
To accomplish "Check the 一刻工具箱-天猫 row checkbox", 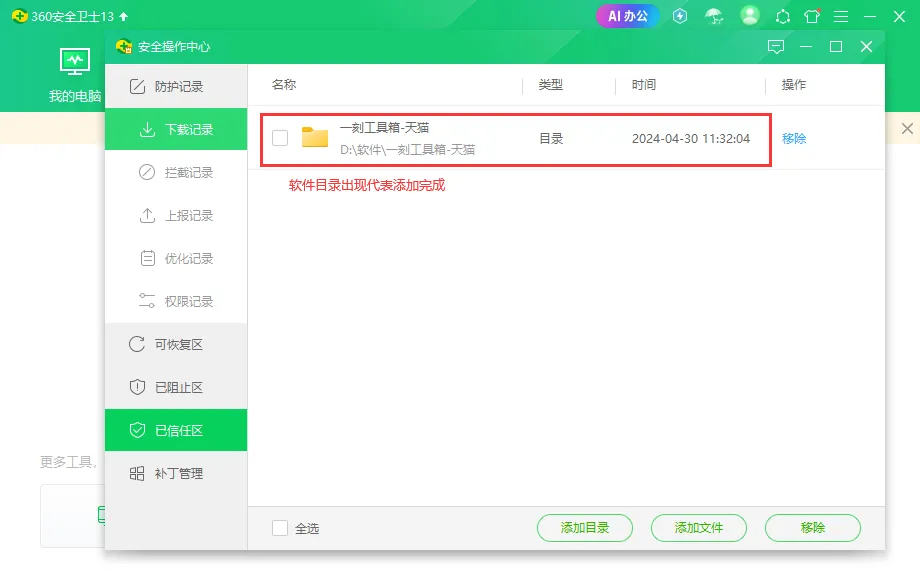I will tap(280, 138).
